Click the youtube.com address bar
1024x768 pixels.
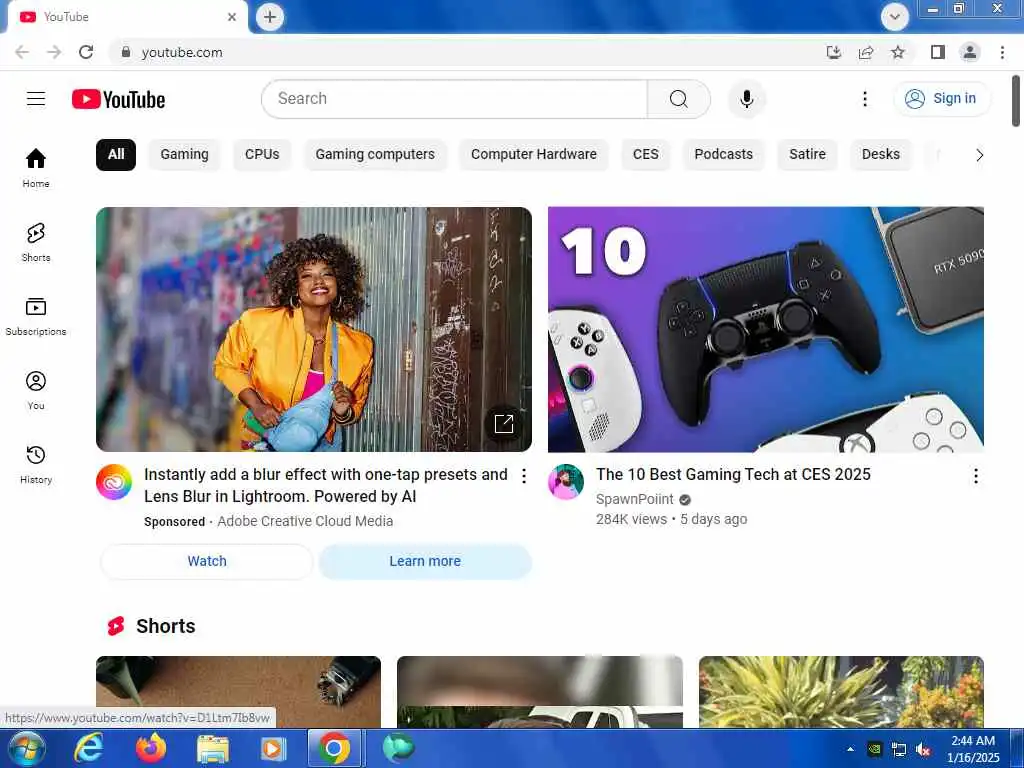pyautogui.click(x=470, y=52)
